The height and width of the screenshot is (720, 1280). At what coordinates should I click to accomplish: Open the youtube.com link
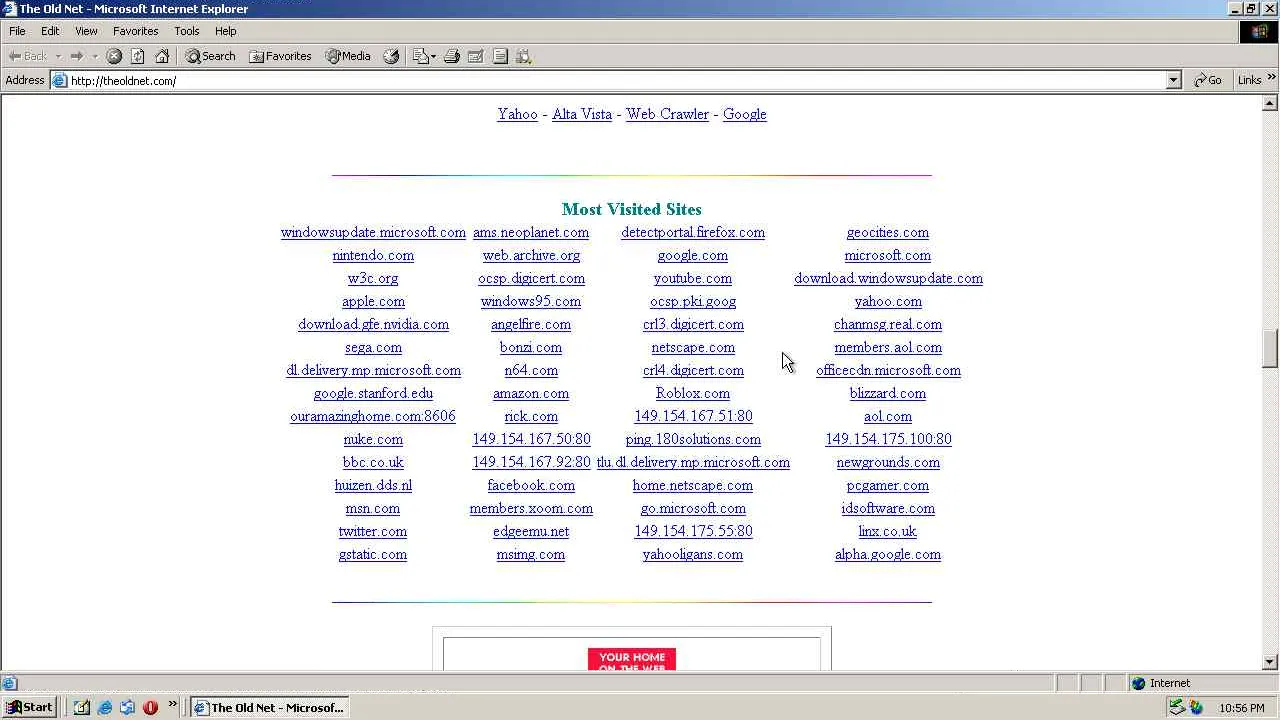pyautogui.click(x=693, y=278)
